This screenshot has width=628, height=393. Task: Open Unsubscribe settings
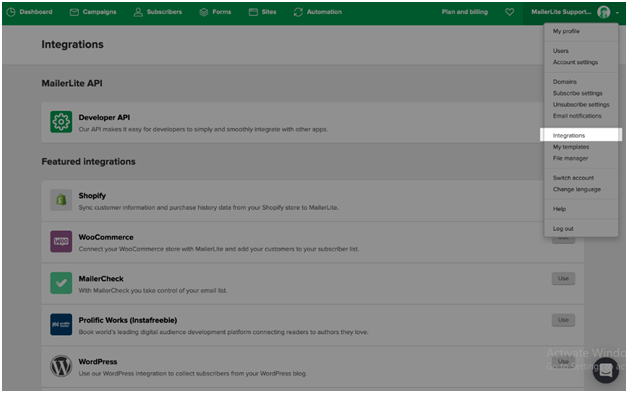pos(581,105)
